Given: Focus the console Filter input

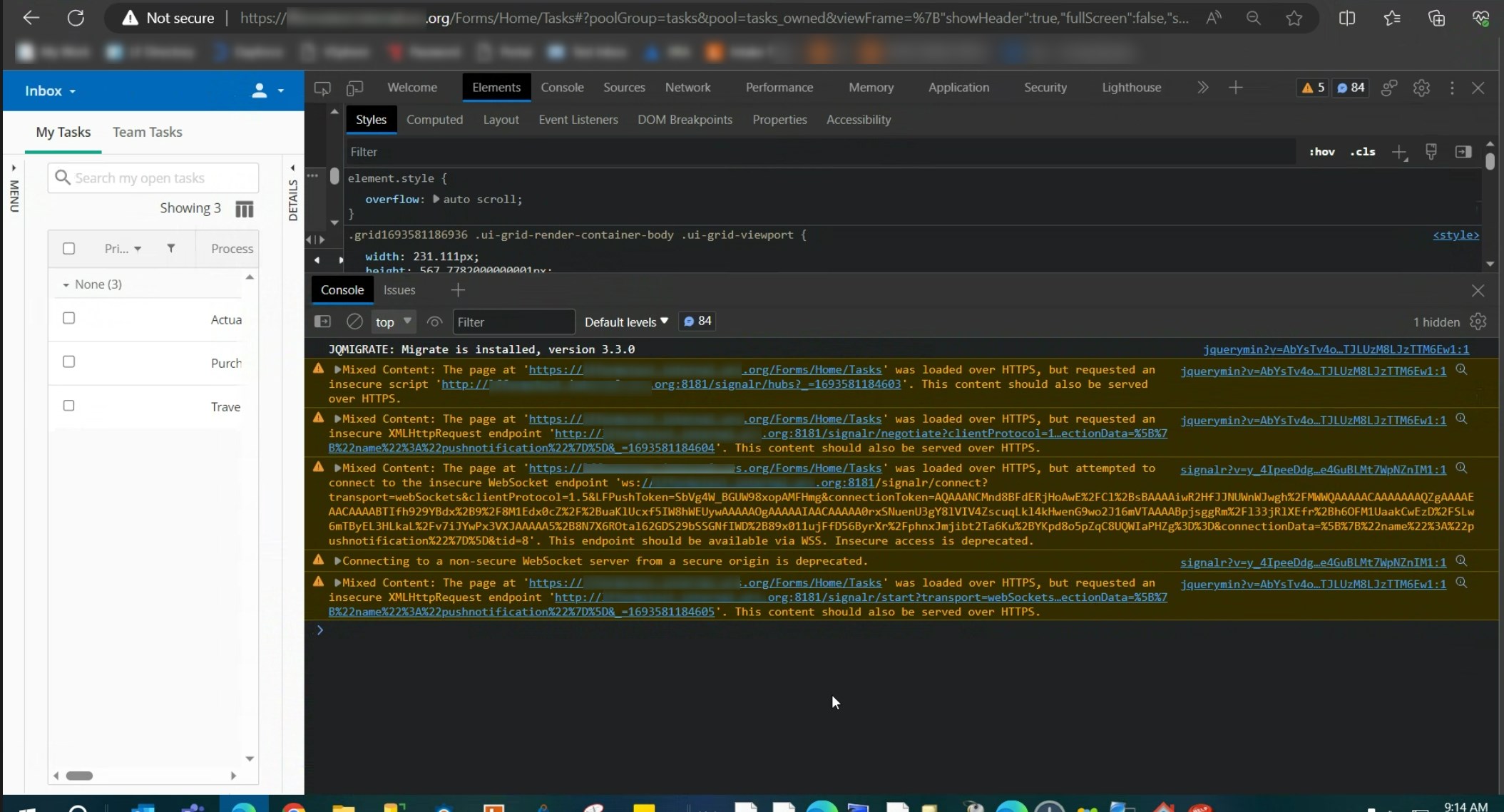Looking at the screenshot, I should (x=513, y=322).
